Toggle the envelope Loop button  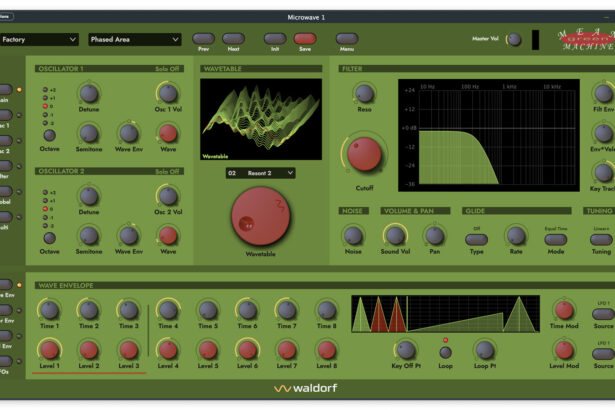click(x=445, y=352)
